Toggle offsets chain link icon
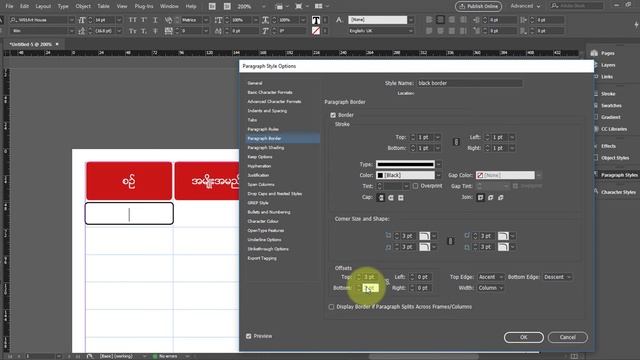Image resolution: width=640 pixels, height=360 pixels. (x=387, y=282)
